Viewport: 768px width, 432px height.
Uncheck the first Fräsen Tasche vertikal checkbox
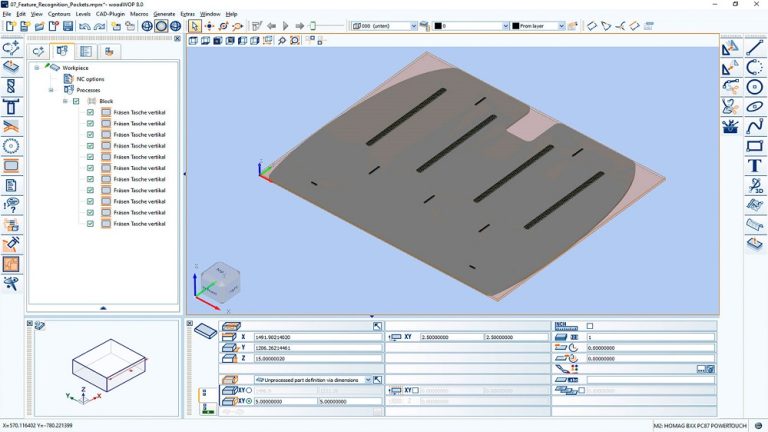(x=90, y=112)
